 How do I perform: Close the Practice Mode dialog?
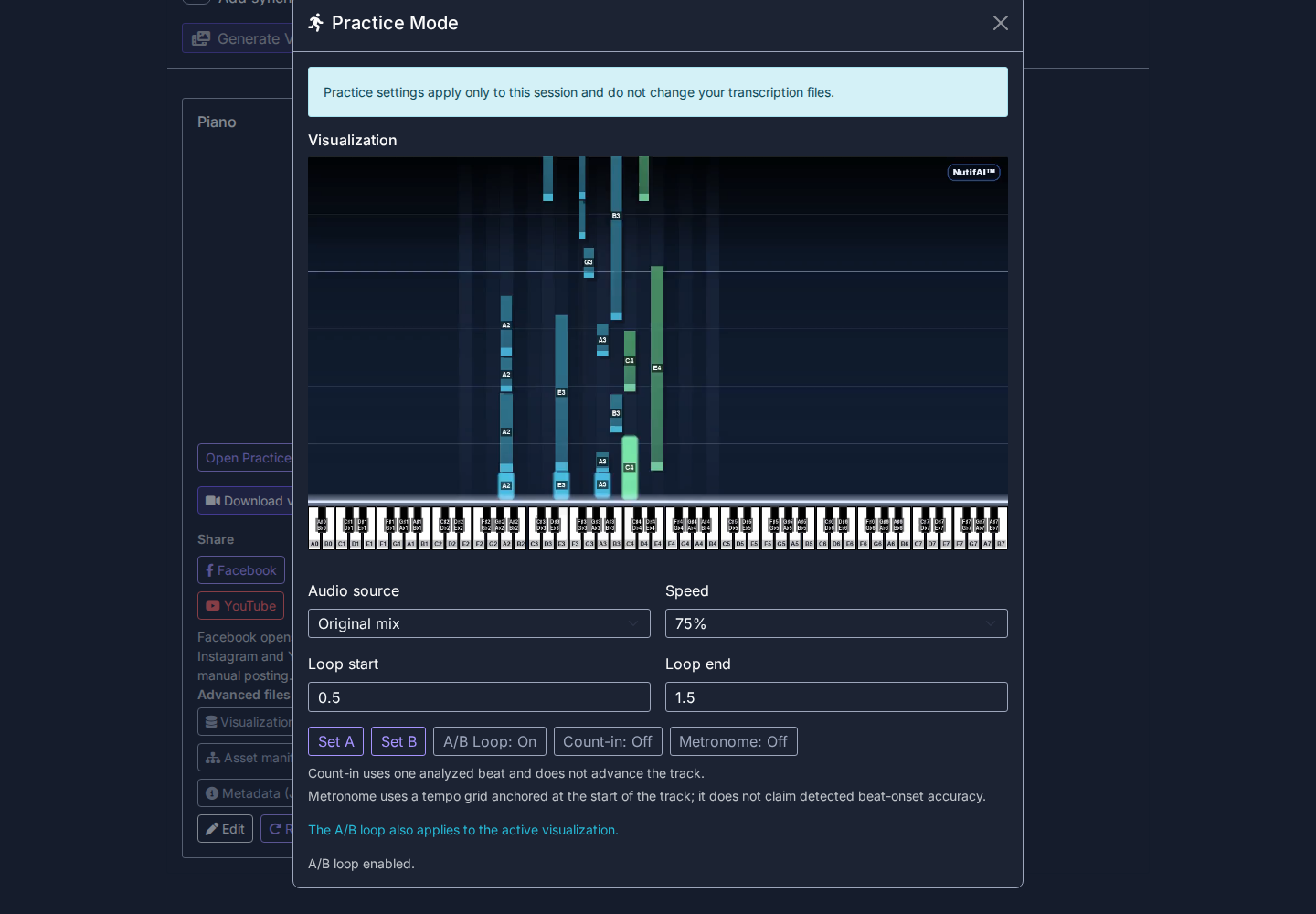coord(1001,23)
